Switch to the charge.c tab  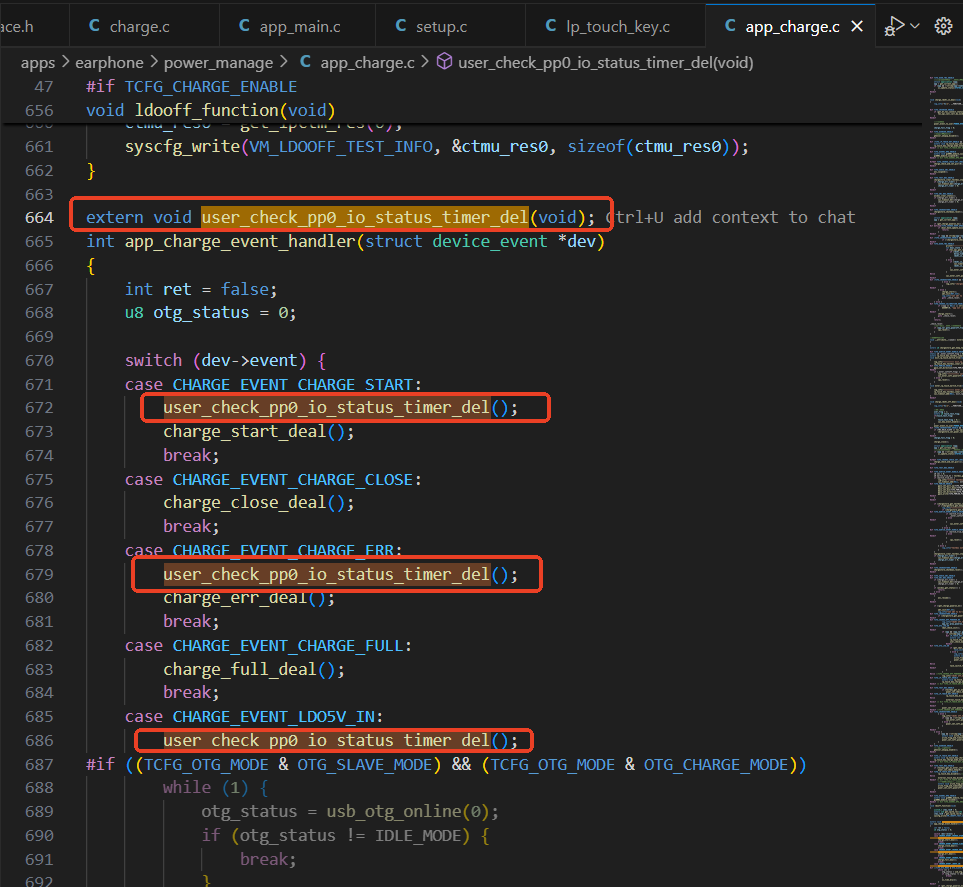[x=139, y=26]
